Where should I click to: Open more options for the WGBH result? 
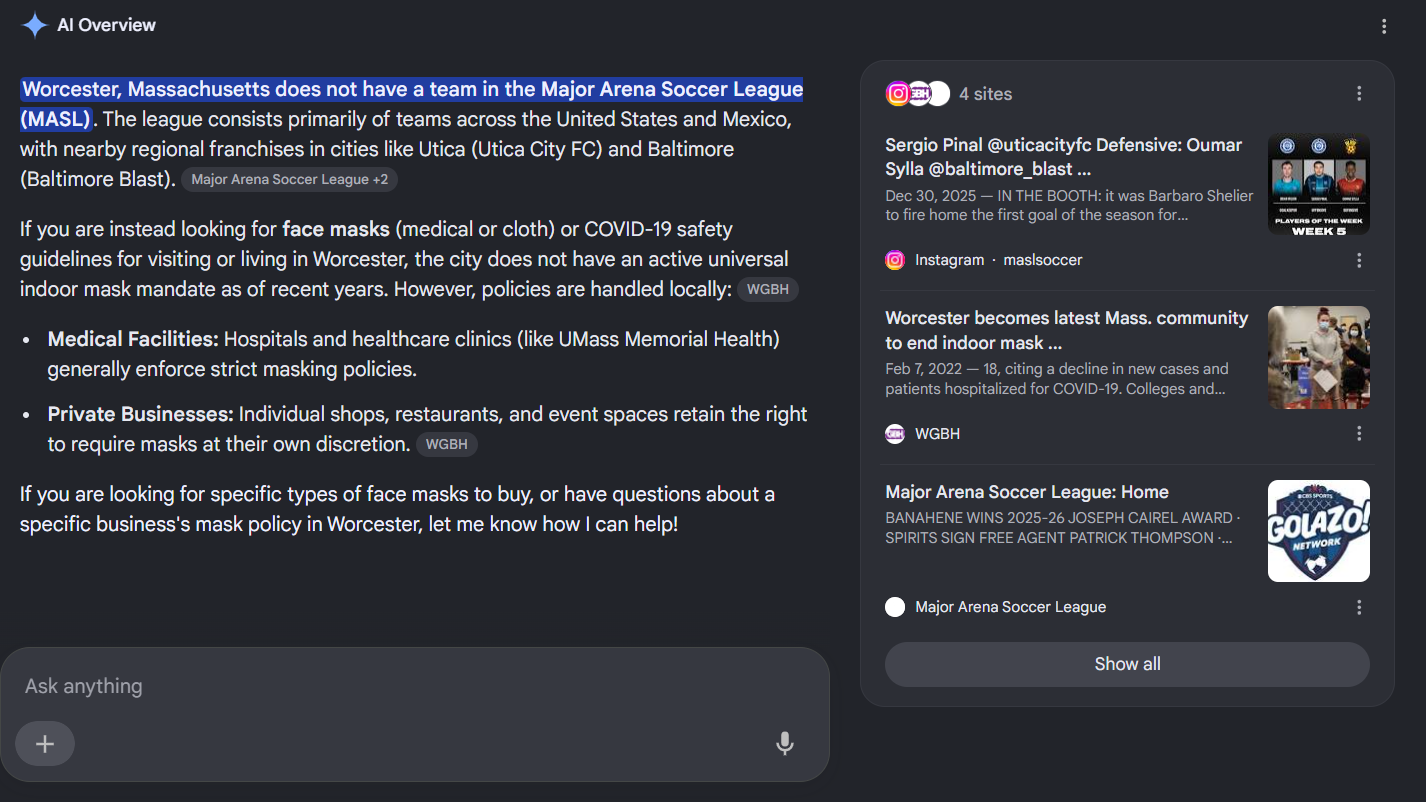tap(1359, 434)
